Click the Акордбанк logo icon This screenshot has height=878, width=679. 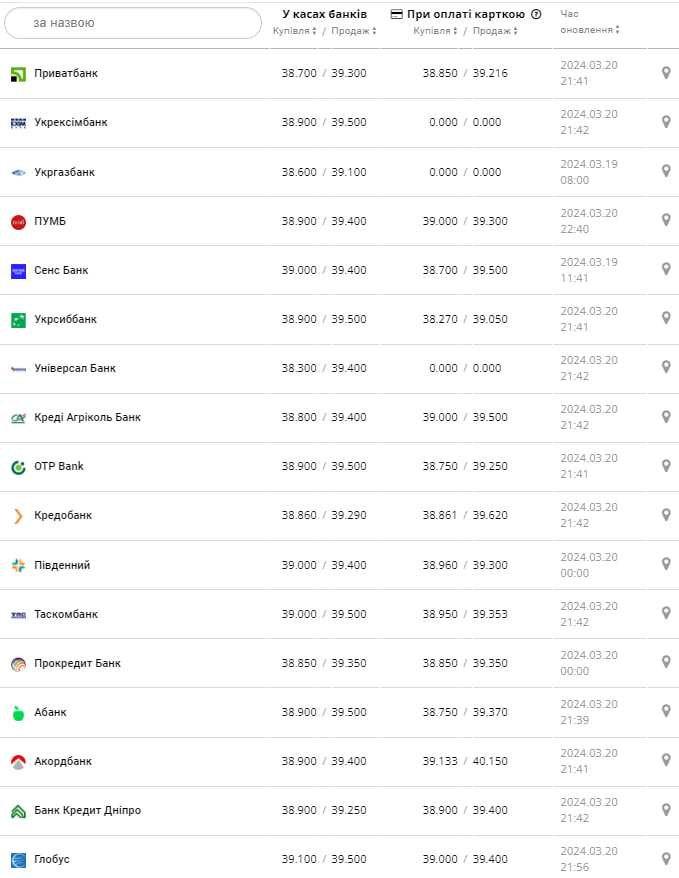pos(18,762)
